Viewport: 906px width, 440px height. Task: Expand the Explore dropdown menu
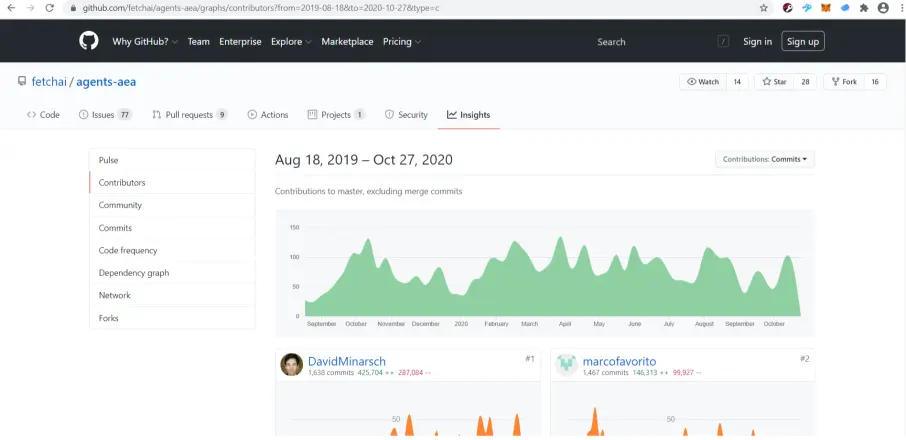tap(291, 42)
